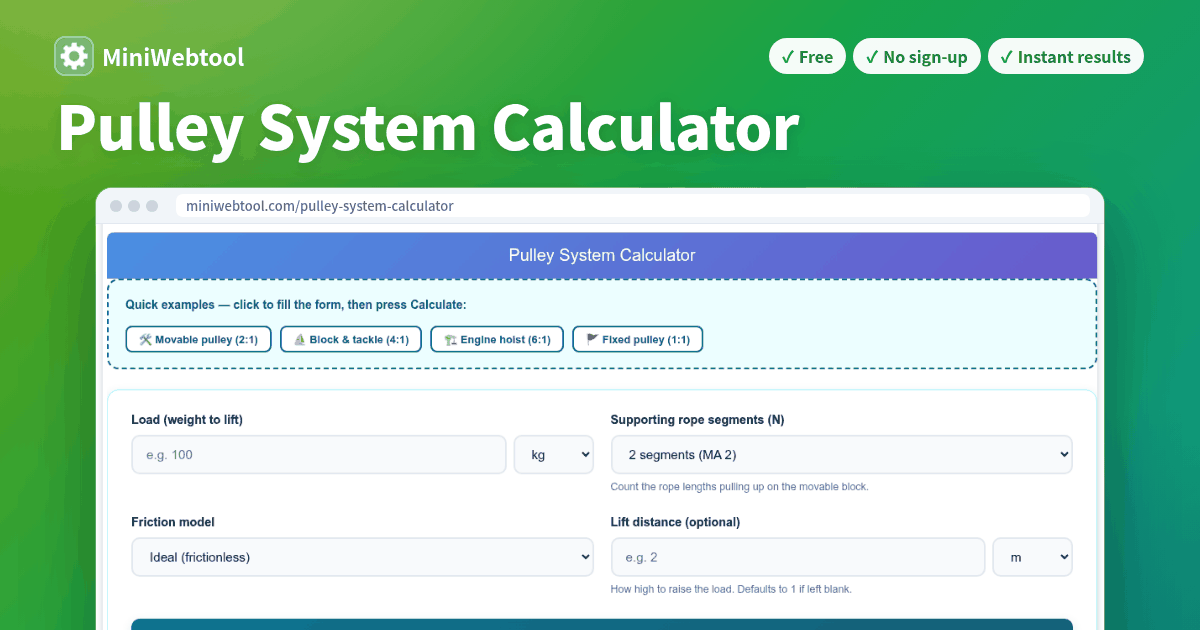The width and height of the screenshot is (1200, 630).
Task: Fill form with Engine hoist (6:1) example
Action: [497, 340]
